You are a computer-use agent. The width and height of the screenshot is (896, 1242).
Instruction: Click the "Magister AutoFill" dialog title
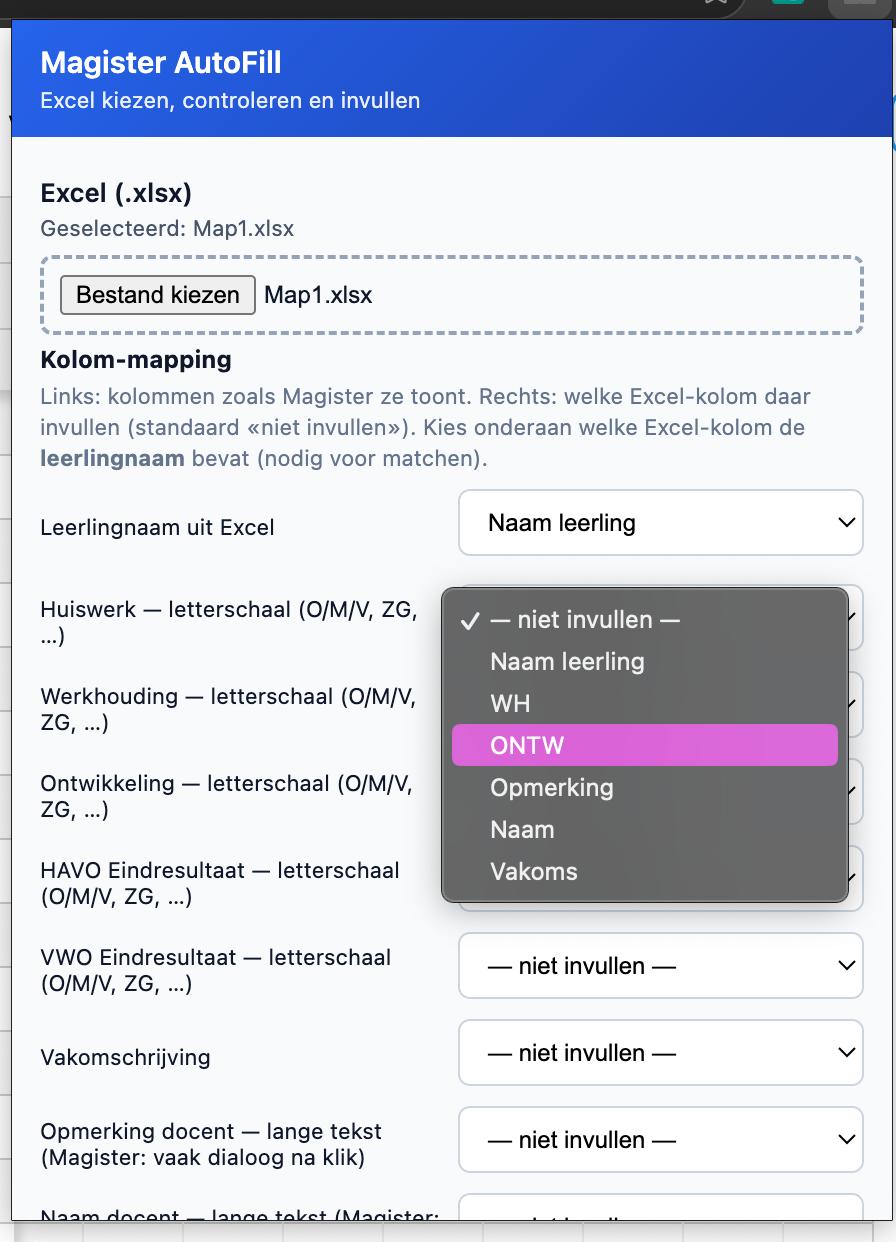coord(160,63)
